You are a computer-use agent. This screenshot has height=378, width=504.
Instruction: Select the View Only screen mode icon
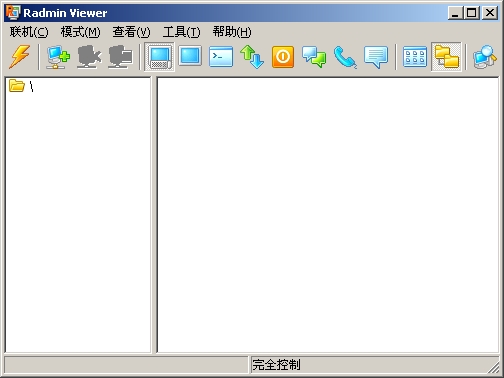(190, 56)
